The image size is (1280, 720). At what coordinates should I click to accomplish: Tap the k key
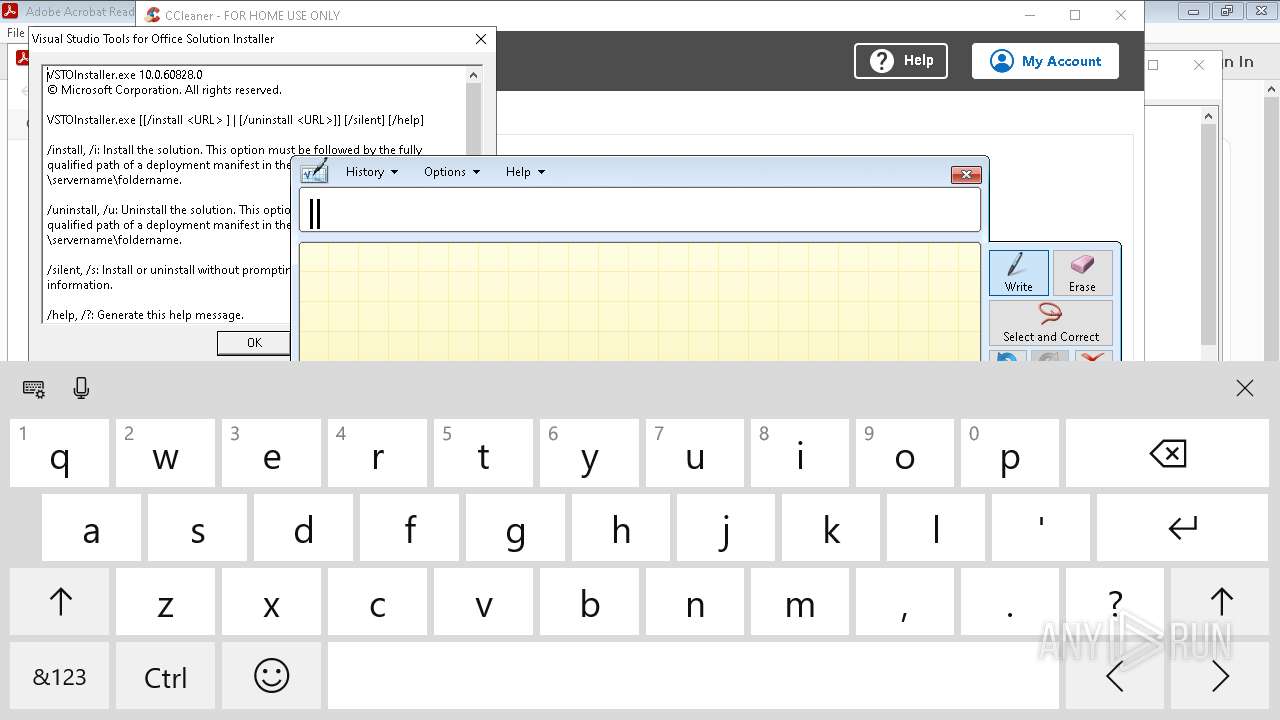(x=831, y=527)
